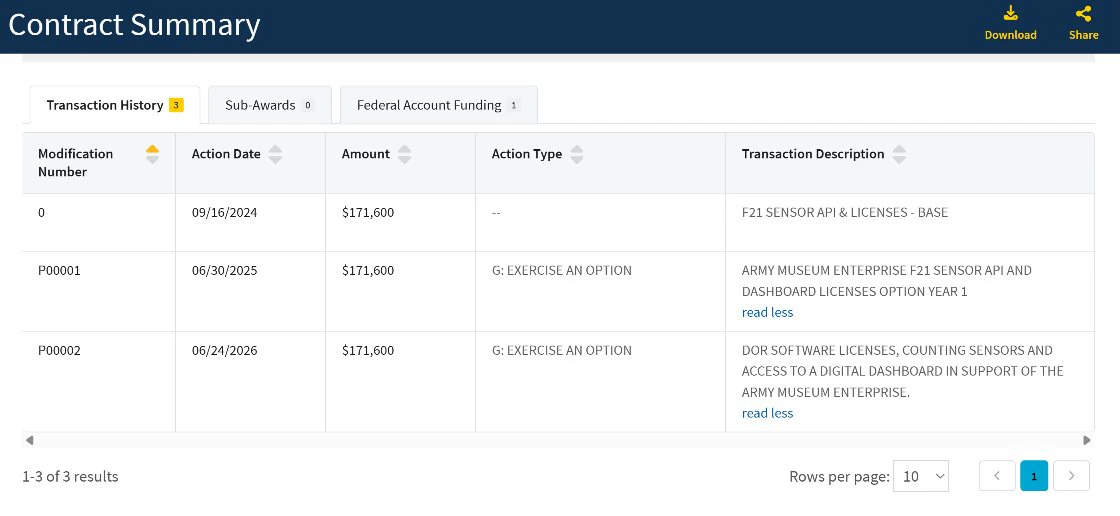Click right arrow of horizontal scrollbar
This screenshot has width=1120, height=516.
[1087, 440]
